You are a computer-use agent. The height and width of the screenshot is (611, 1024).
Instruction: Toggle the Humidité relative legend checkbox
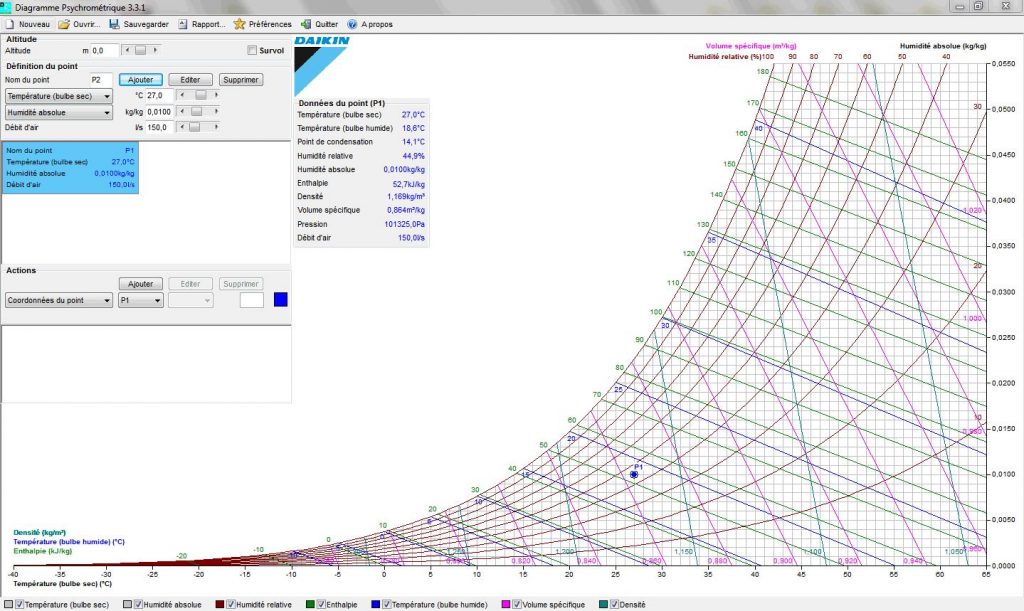pyautogui.click(x=231, y=604)
